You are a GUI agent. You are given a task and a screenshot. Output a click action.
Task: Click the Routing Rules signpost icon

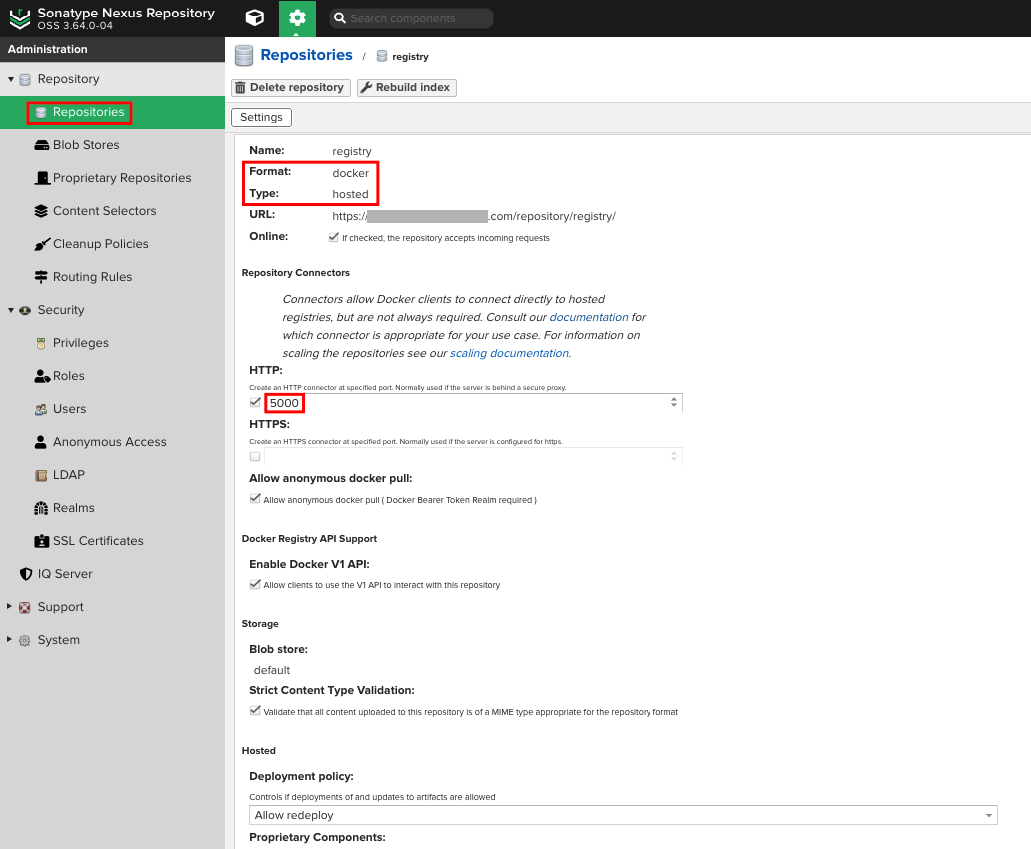(41, 277)
